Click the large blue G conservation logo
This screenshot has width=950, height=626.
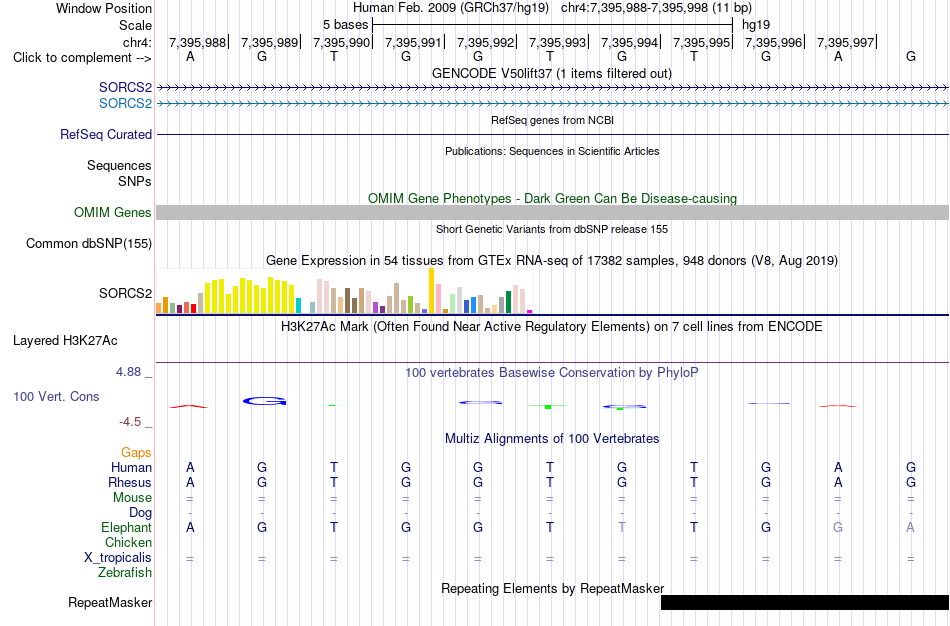(264, 401)
